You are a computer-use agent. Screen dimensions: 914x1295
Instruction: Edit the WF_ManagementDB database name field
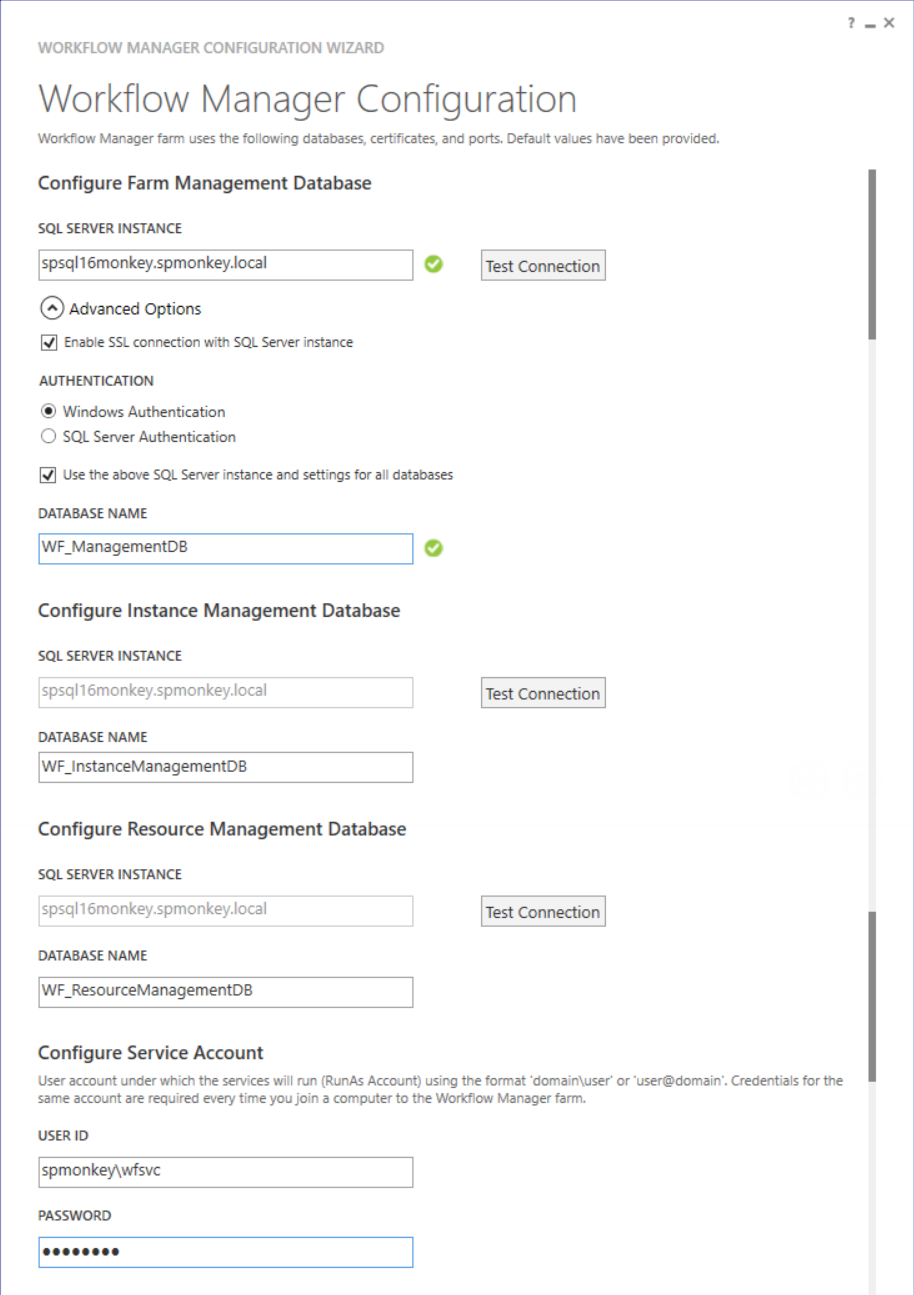coord(225,548)
